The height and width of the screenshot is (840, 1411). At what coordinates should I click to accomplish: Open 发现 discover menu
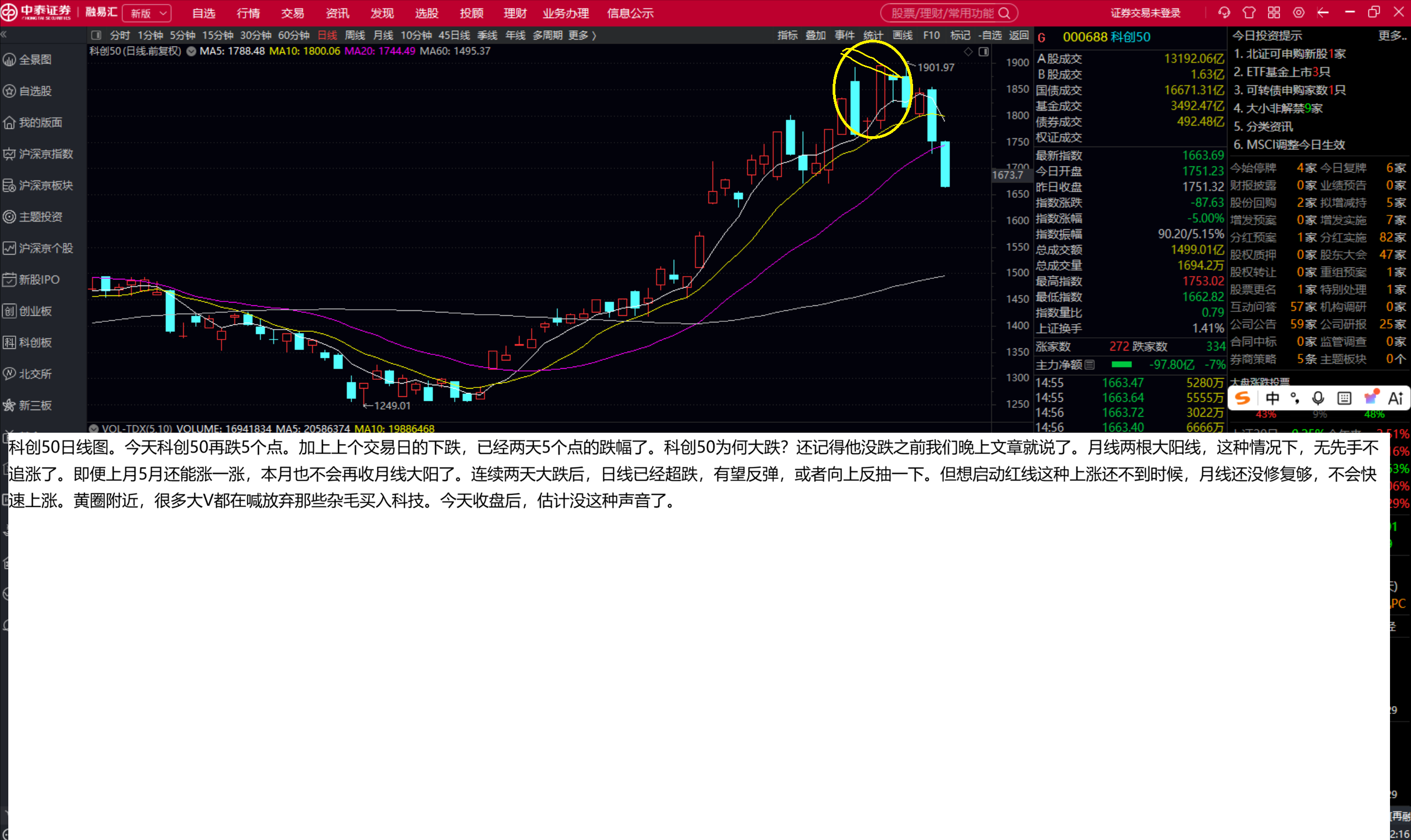coord(382,13)
